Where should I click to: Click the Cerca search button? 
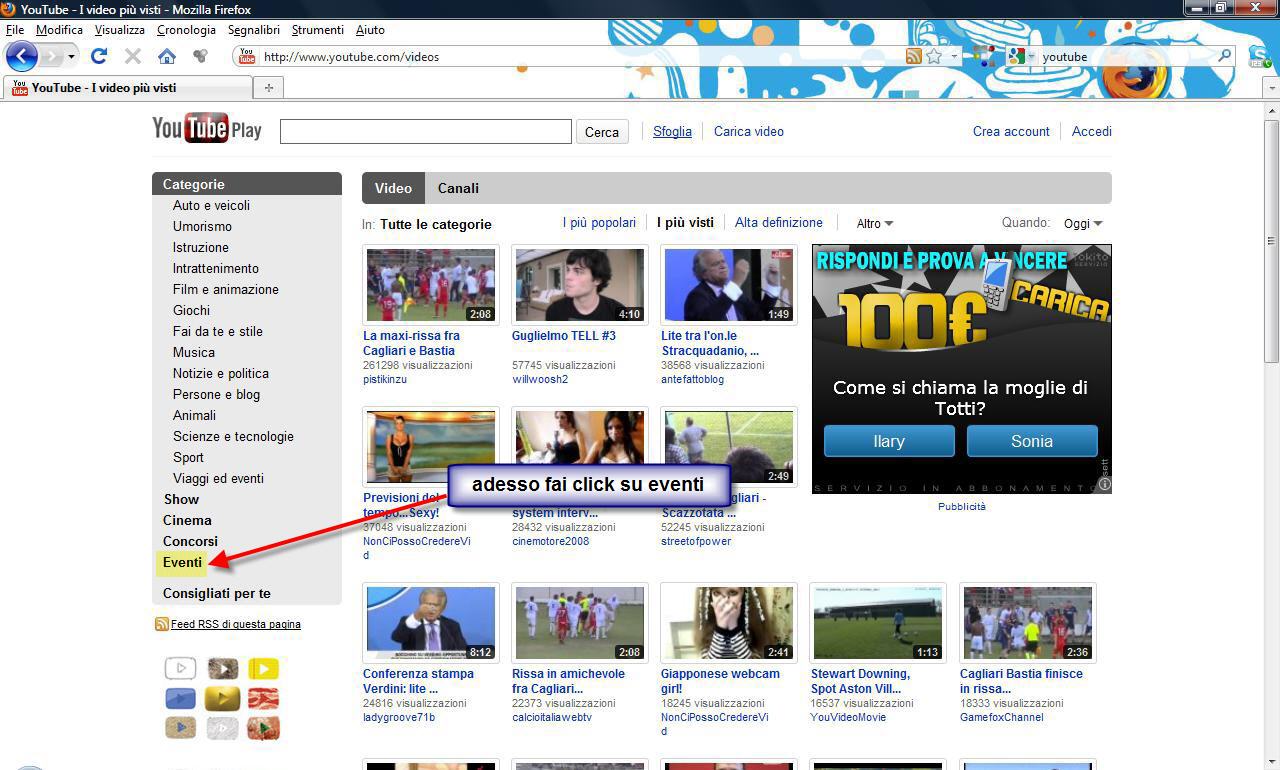(602, 132)
